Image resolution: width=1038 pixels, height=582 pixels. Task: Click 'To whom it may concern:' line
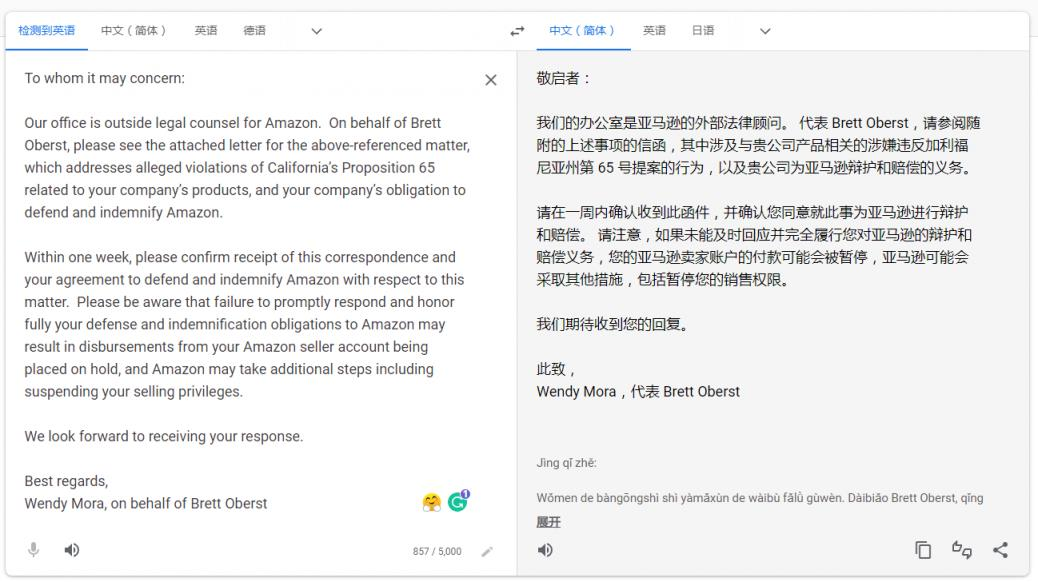point(105,78)
